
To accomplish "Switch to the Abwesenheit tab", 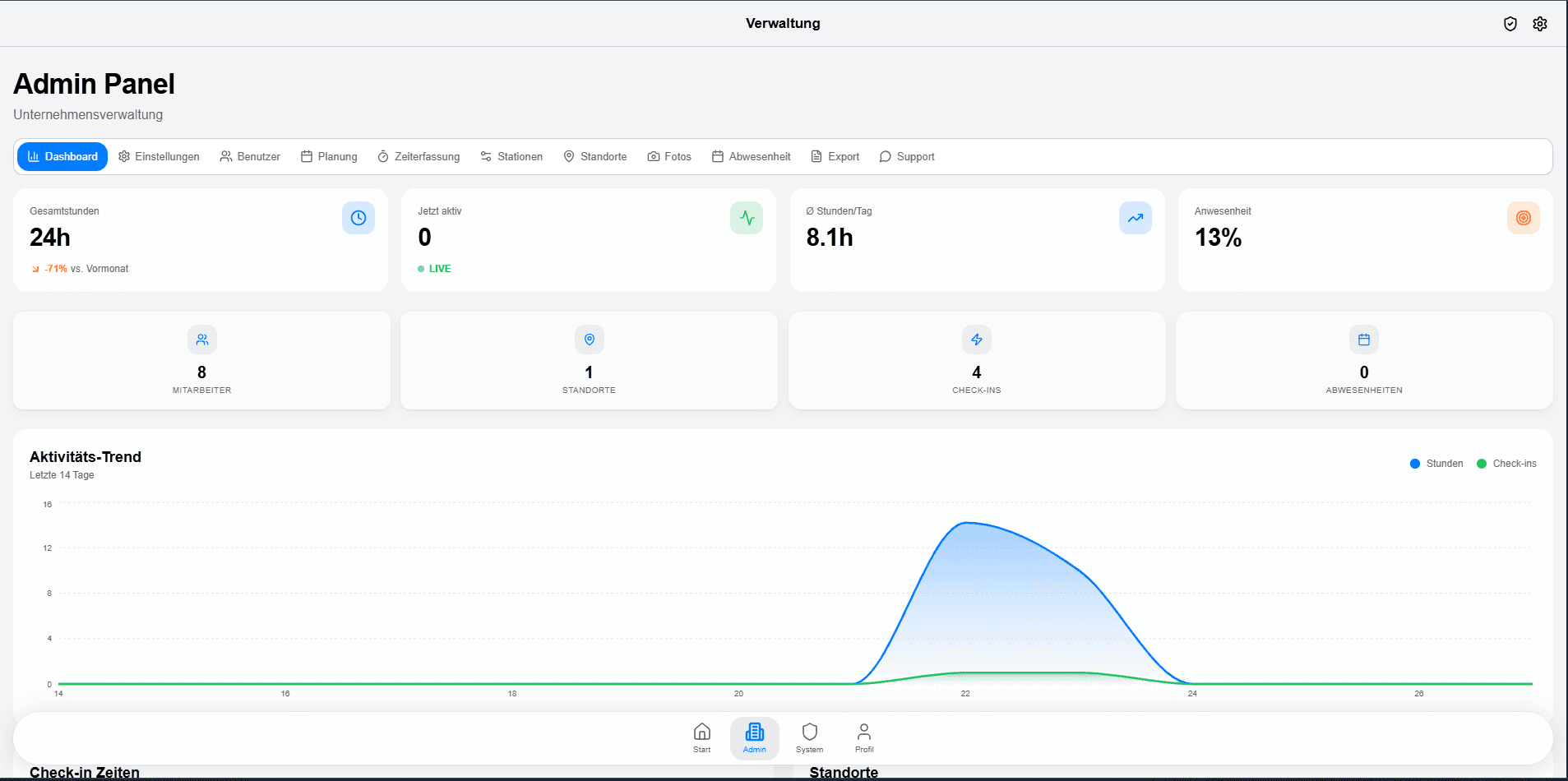I will (752, 156).
